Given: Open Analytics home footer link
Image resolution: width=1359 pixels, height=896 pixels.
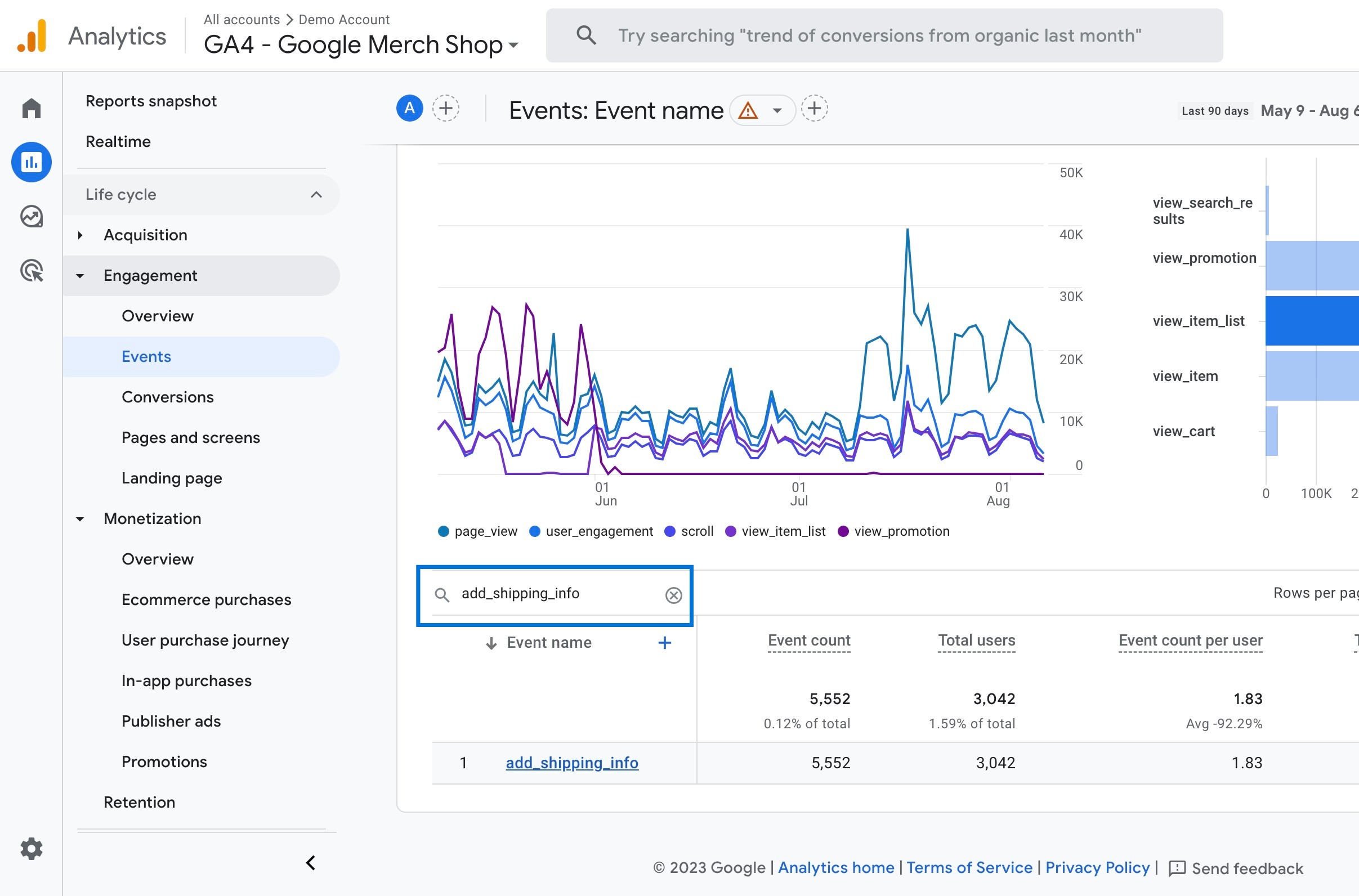Looking at the screenshot, I should pos(836,867).
